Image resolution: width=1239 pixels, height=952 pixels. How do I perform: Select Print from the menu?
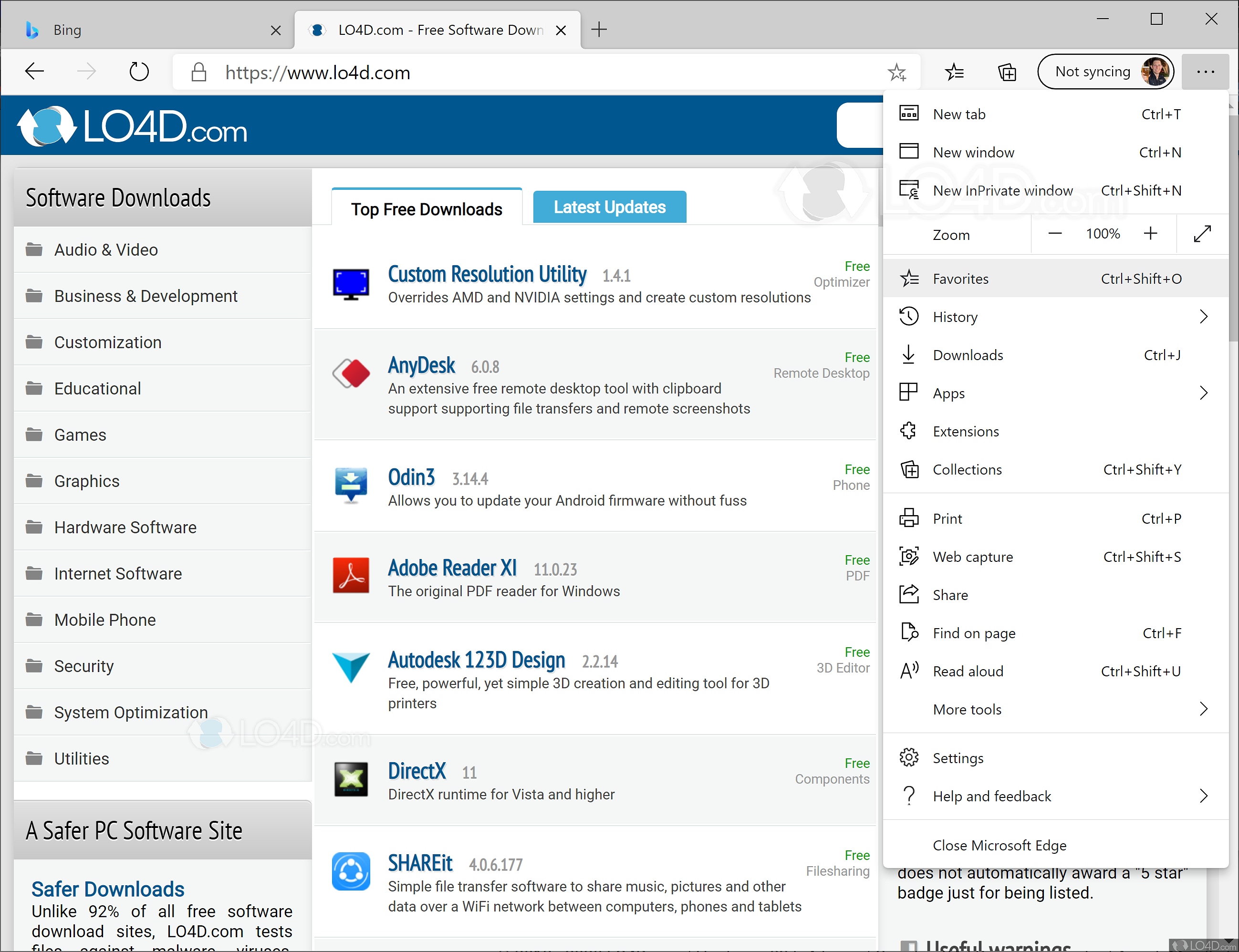click(x=947, y=518)
